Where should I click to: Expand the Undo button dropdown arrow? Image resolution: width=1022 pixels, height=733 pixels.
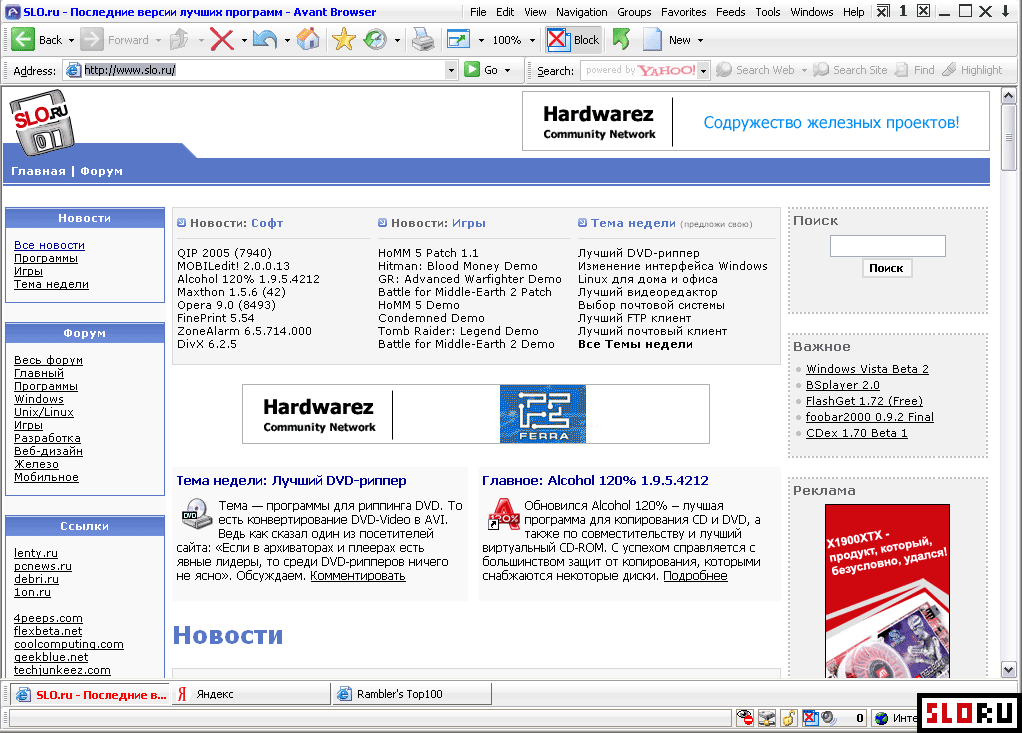287,40
